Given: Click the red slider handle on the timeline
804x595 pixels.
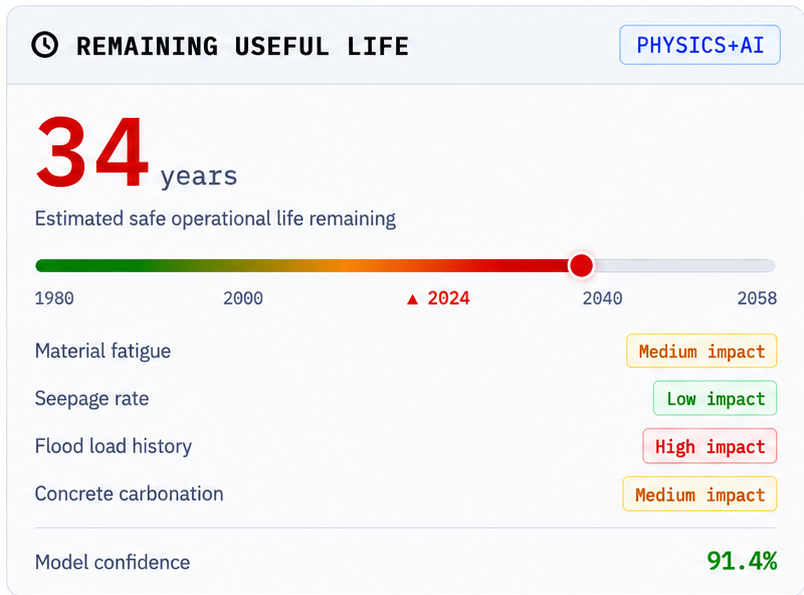Looking at the screenshot, I should [x=581, y=265].
